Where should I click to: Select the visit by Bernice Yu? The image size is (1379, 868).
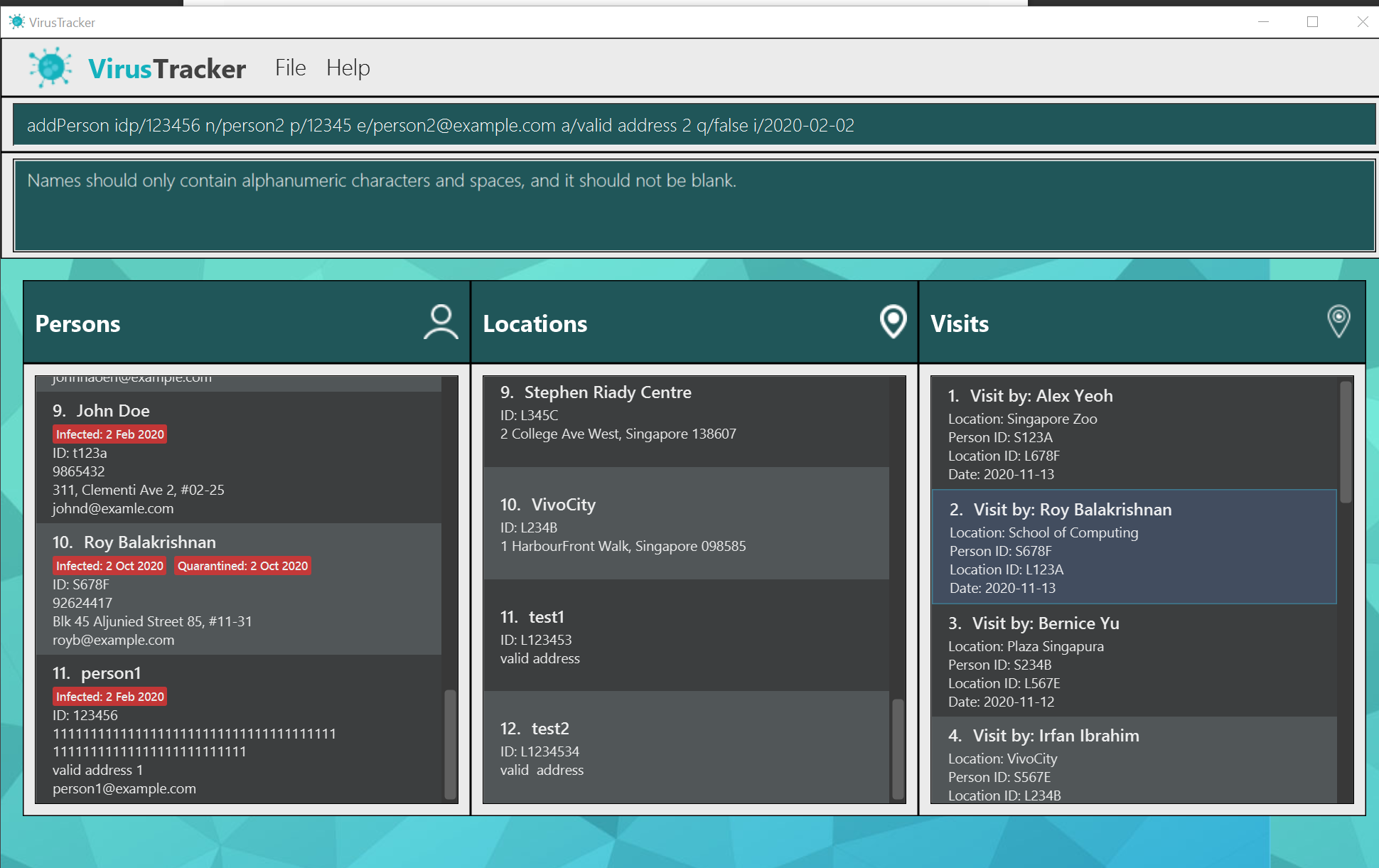(1134, 660)
